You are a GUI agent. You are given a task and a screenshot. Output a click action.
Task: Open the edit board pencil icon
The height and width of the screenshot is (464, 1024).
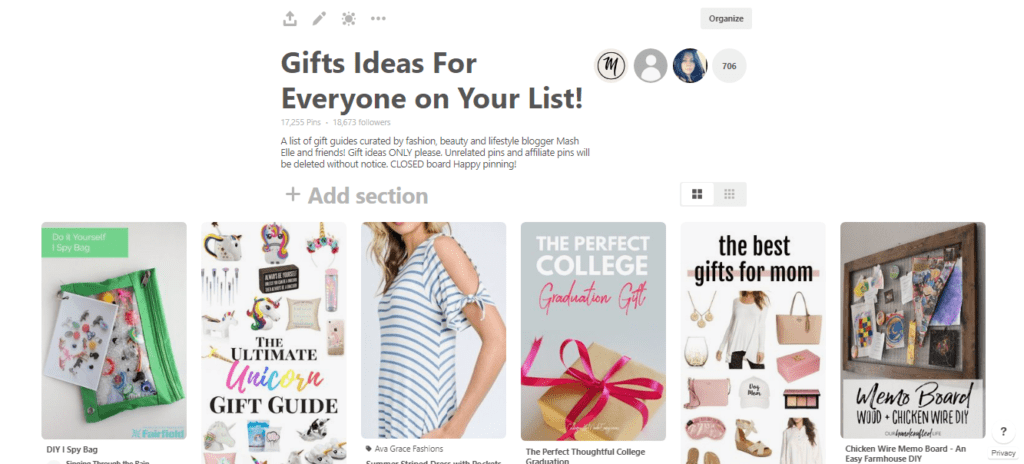(319, 19)
